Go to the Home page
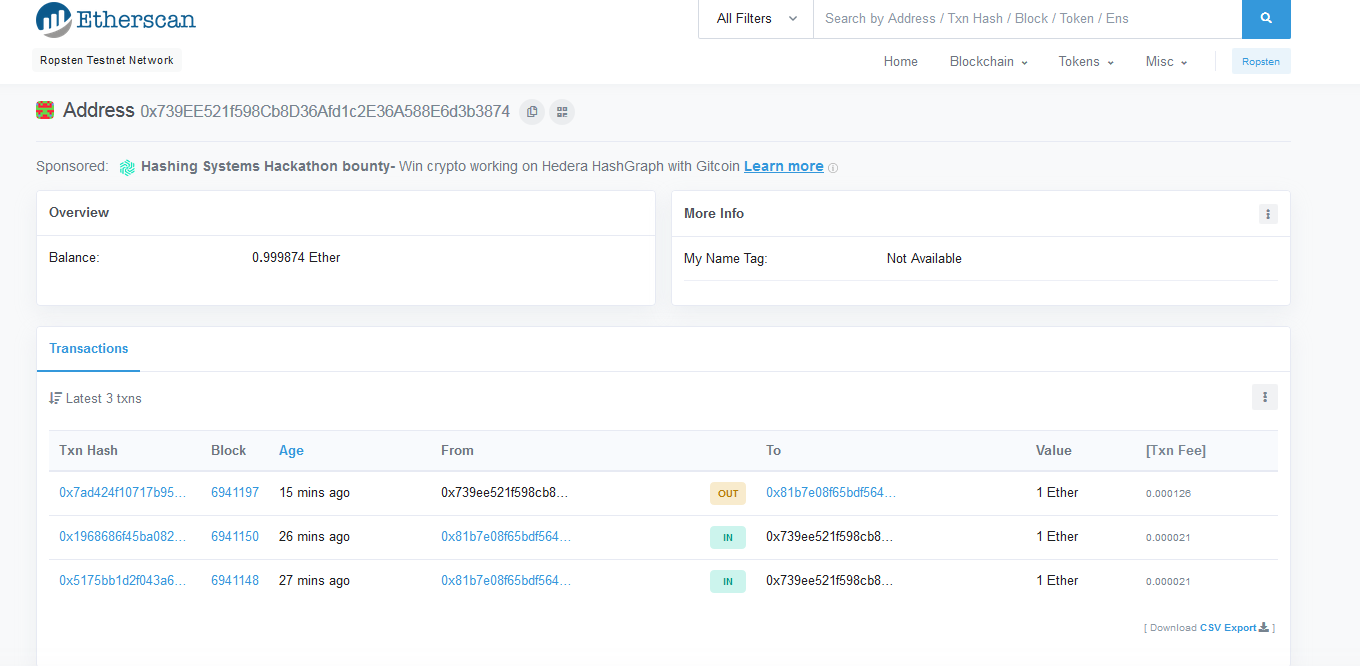Image resolution: width=1360 pixels, height=666 pixels. pyautogui.click(x=901, y=62)
